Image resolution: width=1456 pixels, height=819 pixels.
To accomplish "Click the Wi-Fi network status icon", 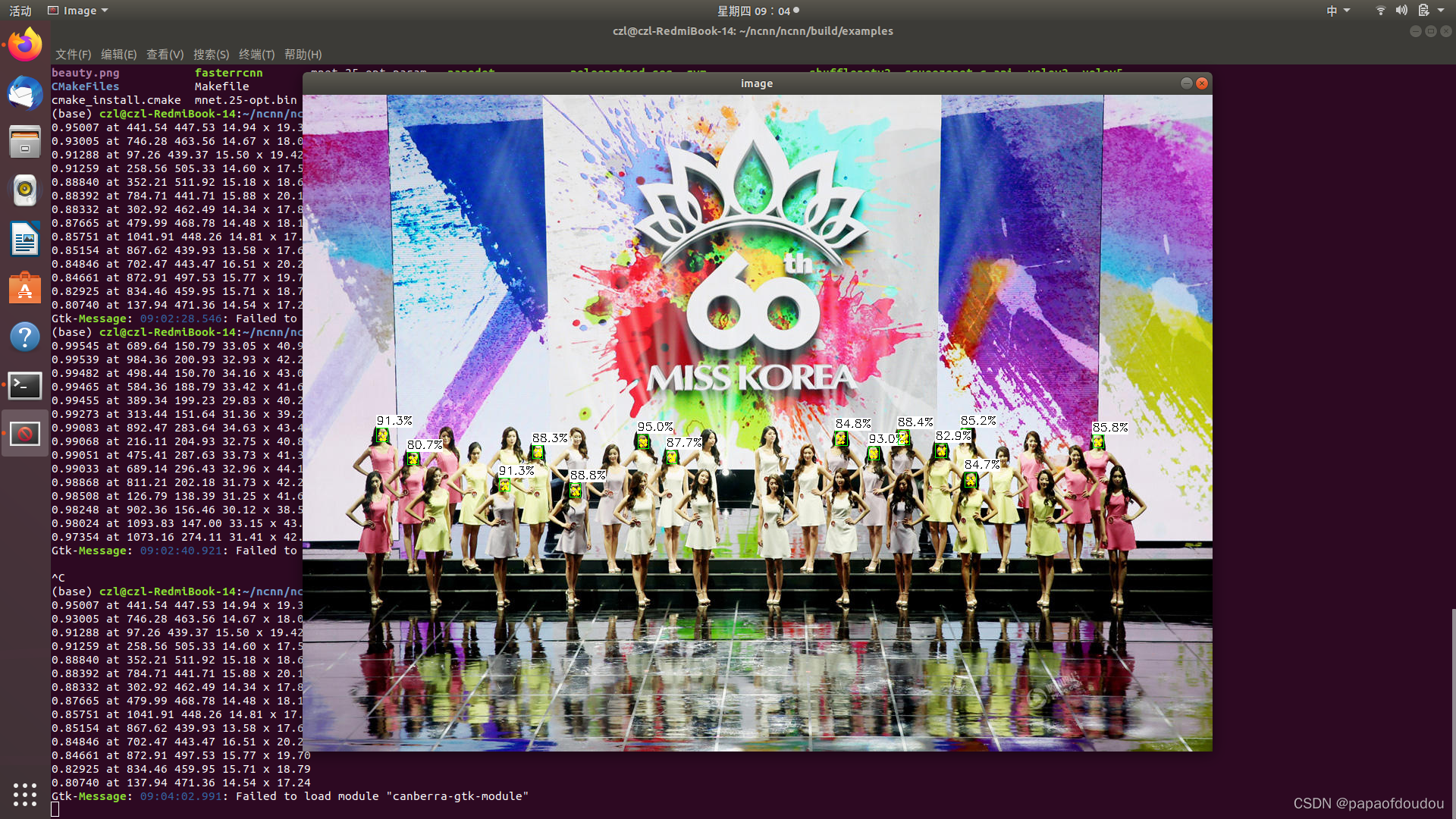I will click(x=1380, y=11).
